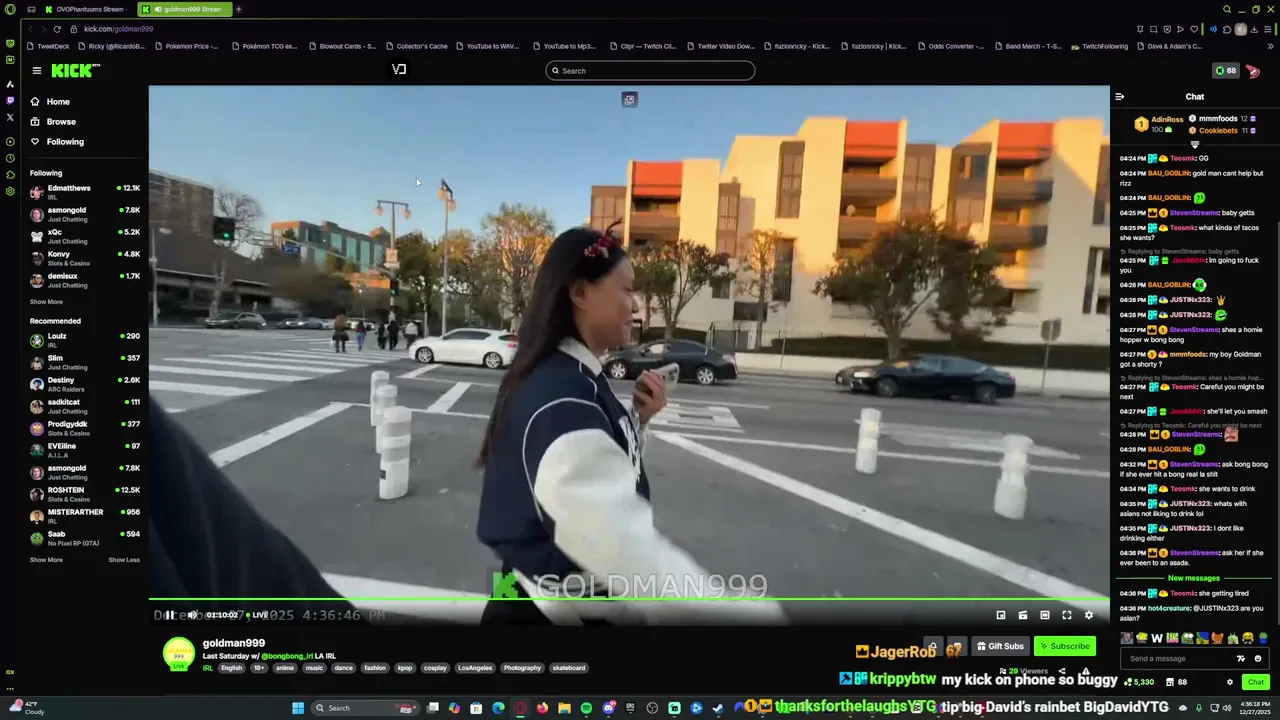Open chat text formatting icon
Screen dimensions: 1280x720
pyautogui.click(x=1241, y=658)
